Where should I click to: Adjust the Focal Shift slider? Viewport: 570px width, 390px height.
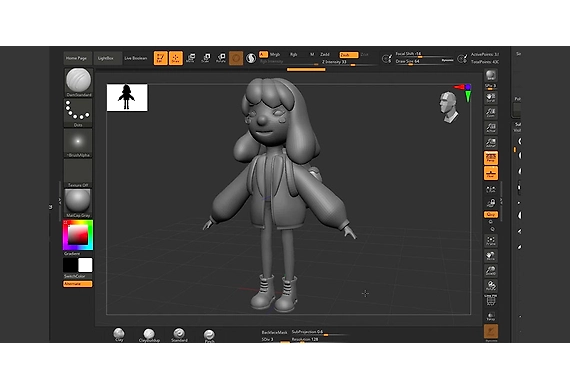(424, 54)
